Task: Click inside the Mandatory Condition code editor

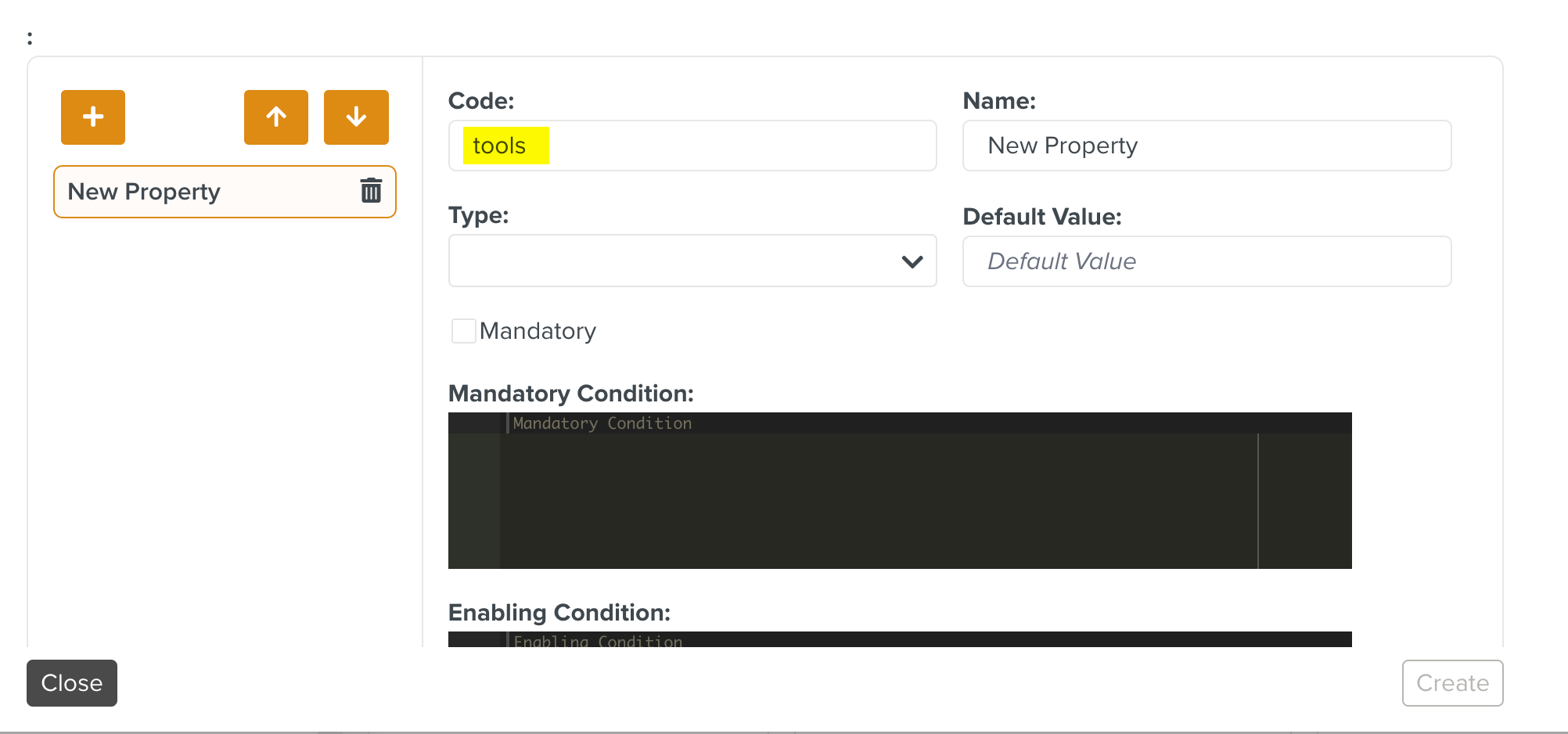Action: pos(876,493)
